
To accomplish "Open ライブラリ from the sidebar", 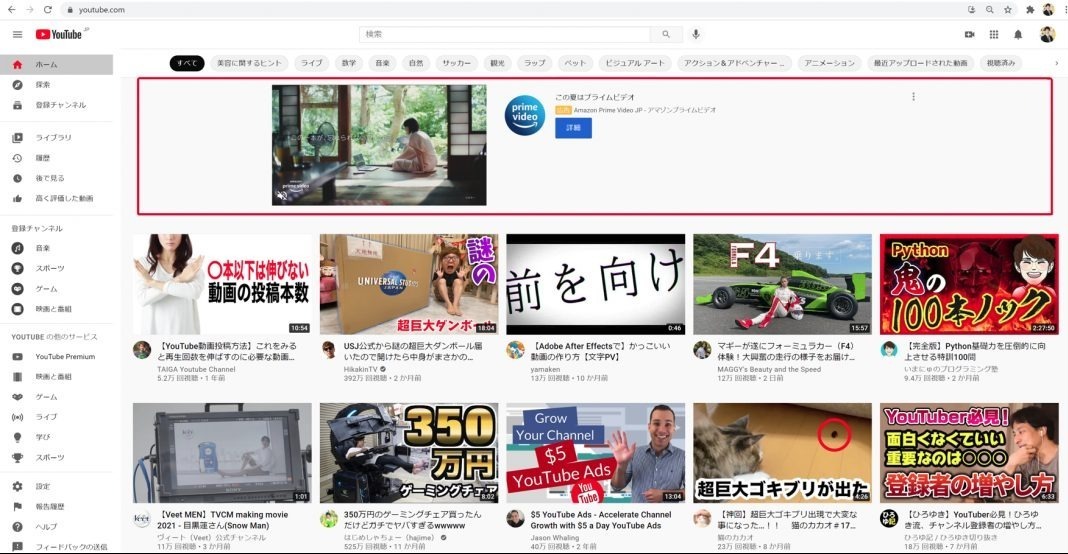I will click(57, 138).
